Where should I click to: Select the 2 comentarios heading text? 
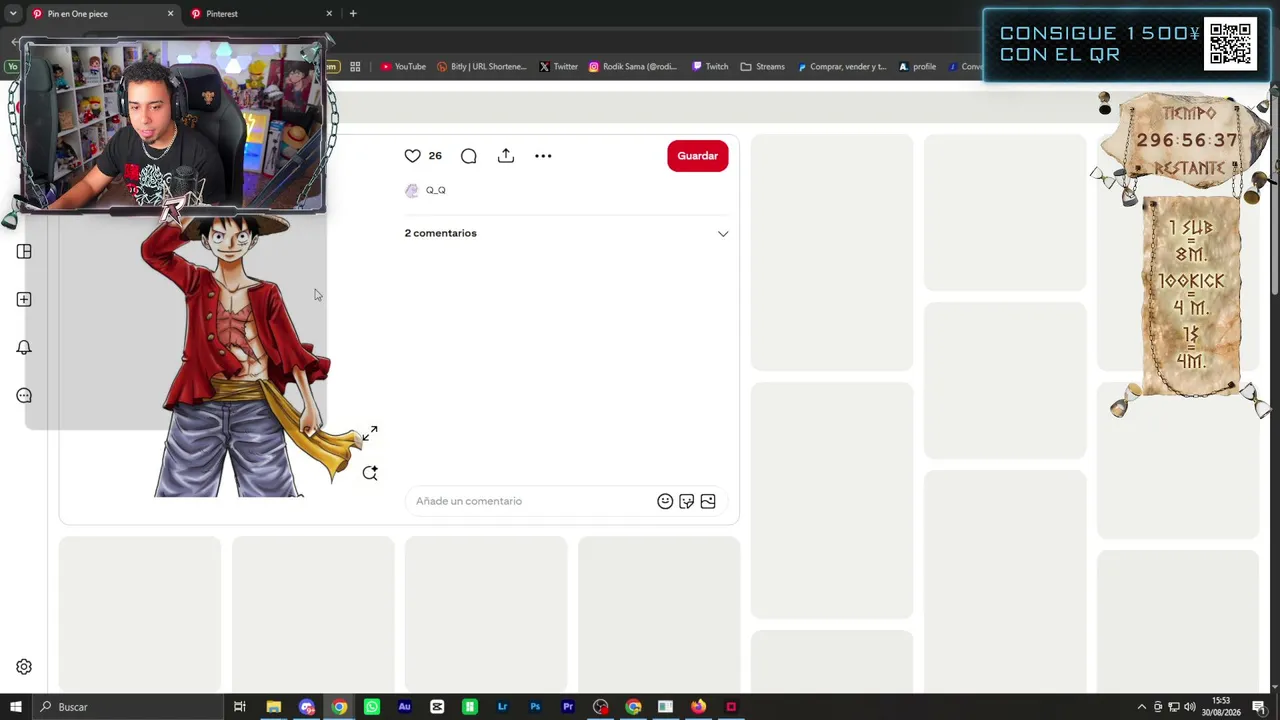(441, 233)
